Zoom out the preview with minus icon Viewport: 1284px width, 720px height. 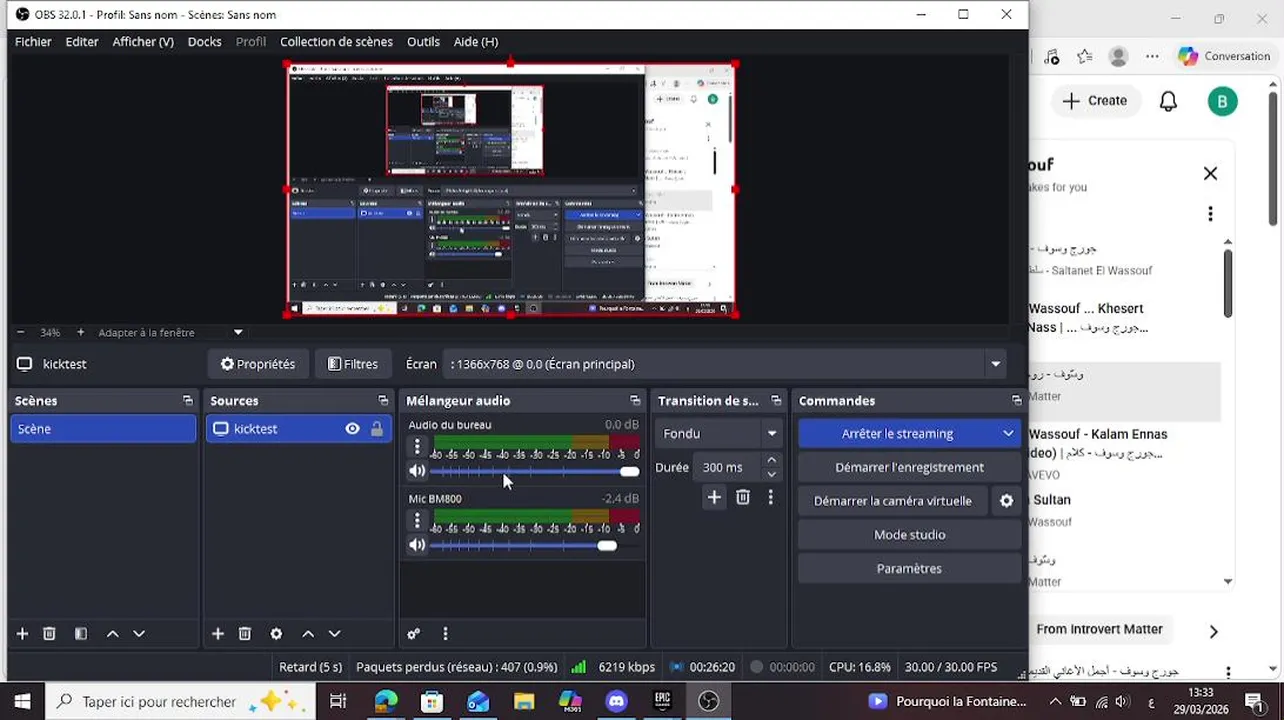pos(20,332)
